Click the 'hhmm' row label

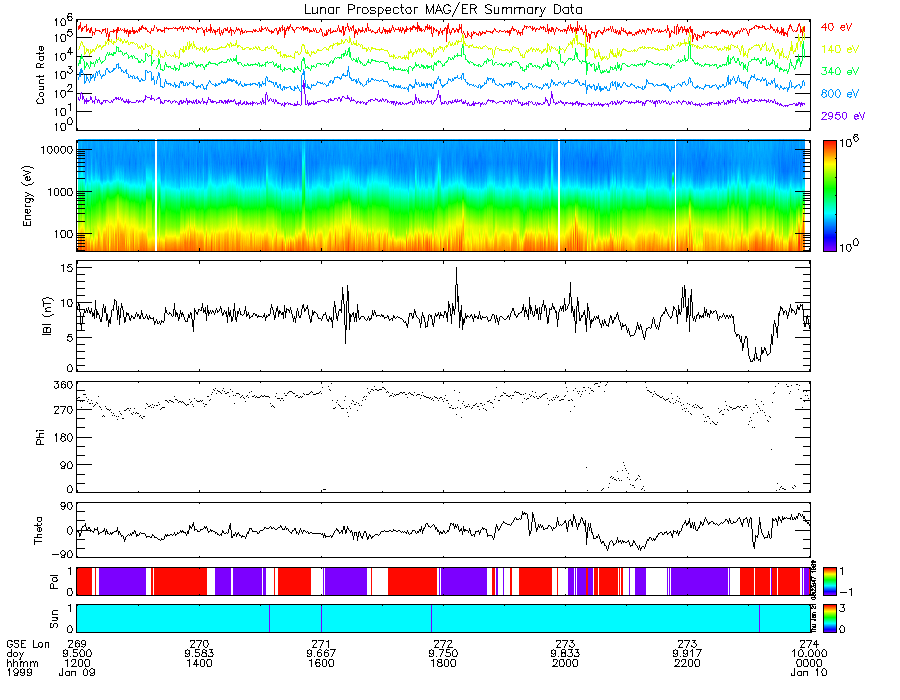(22, 663)
